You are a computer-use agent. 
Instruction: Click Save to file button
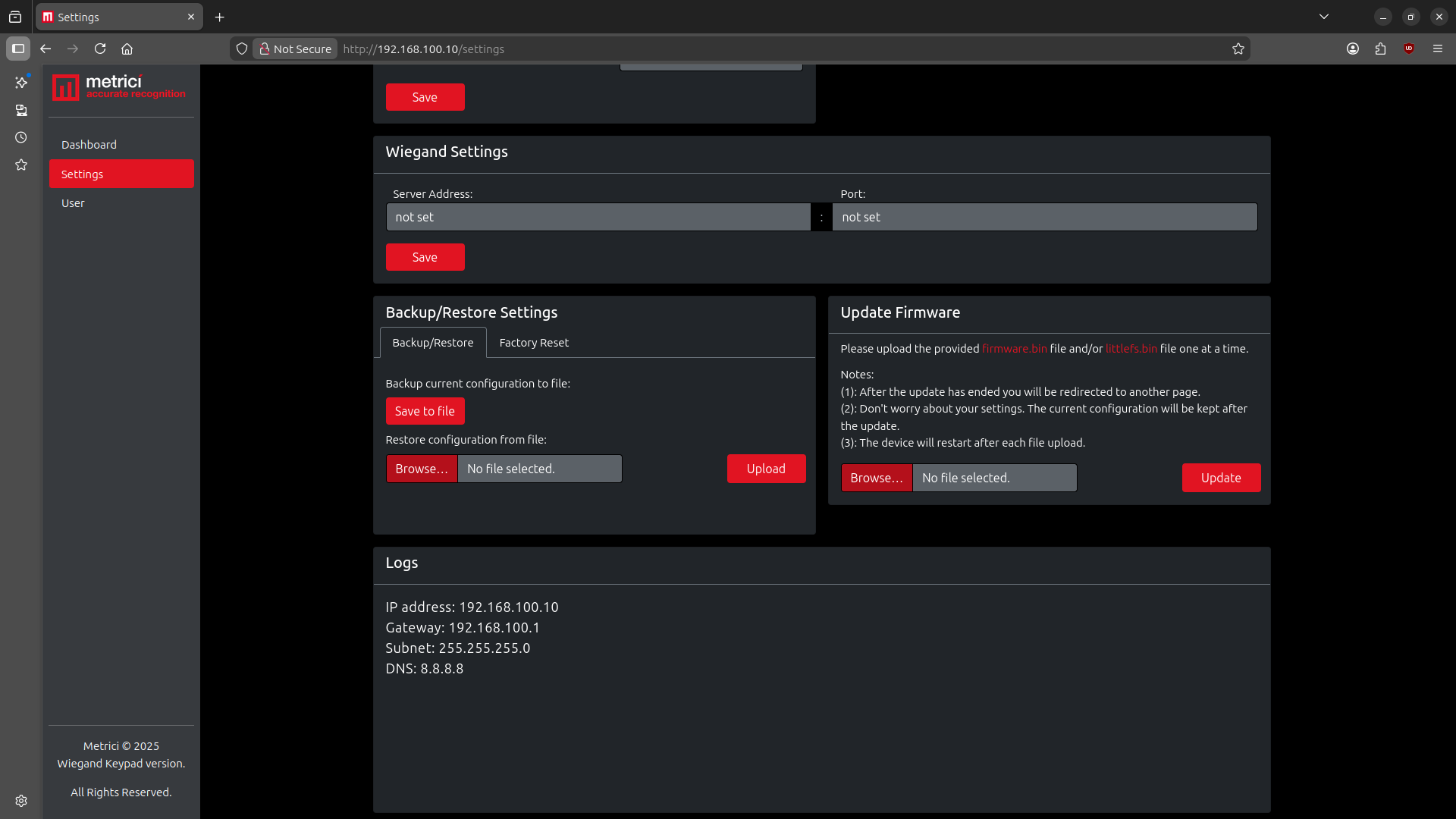coord(425,411)
